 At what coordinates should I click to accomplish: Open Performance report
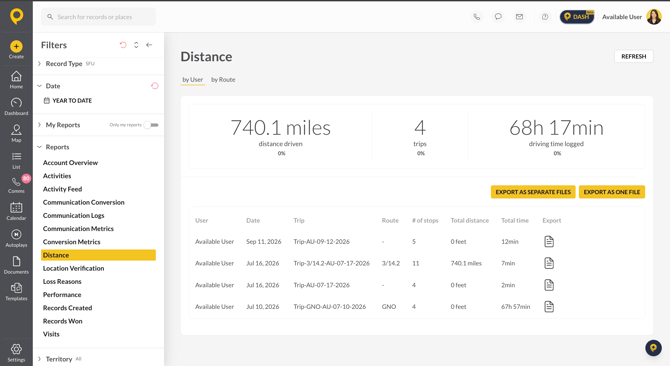pyautogui.click(x=62, y=295)
